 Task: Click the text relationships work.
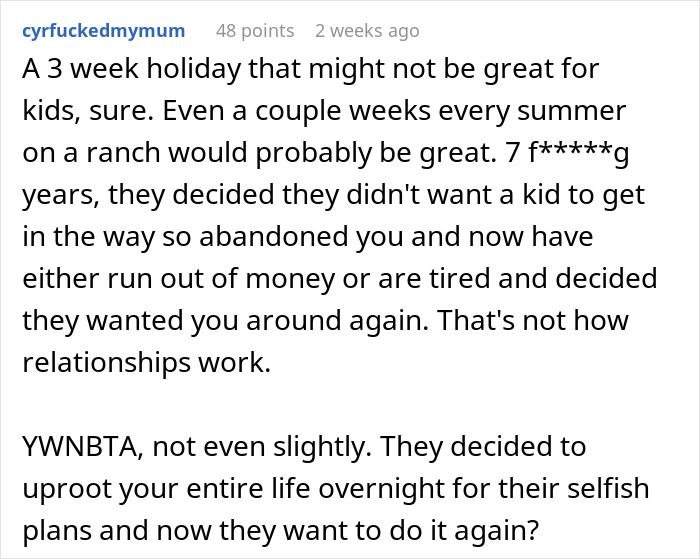(x=146, y=362)
